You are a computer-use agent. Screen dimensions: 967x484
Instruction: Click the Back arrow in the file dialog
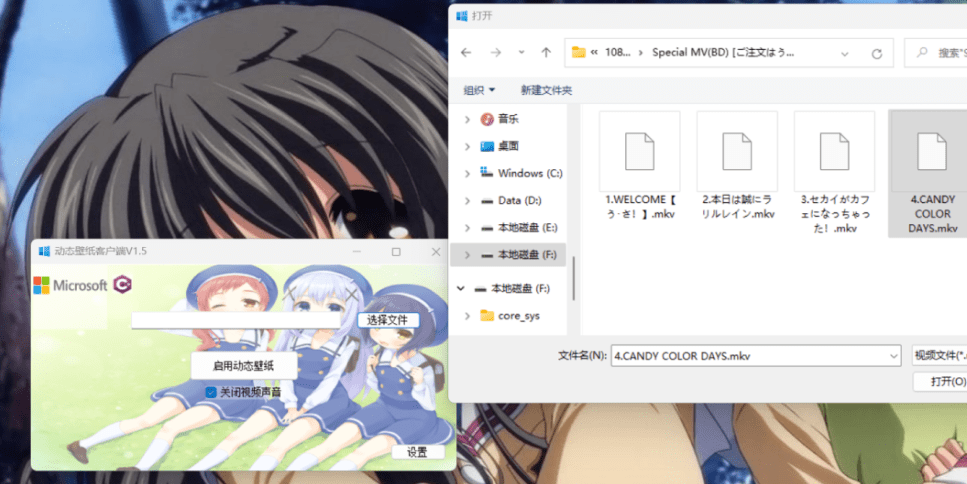[x=466, y=52]
